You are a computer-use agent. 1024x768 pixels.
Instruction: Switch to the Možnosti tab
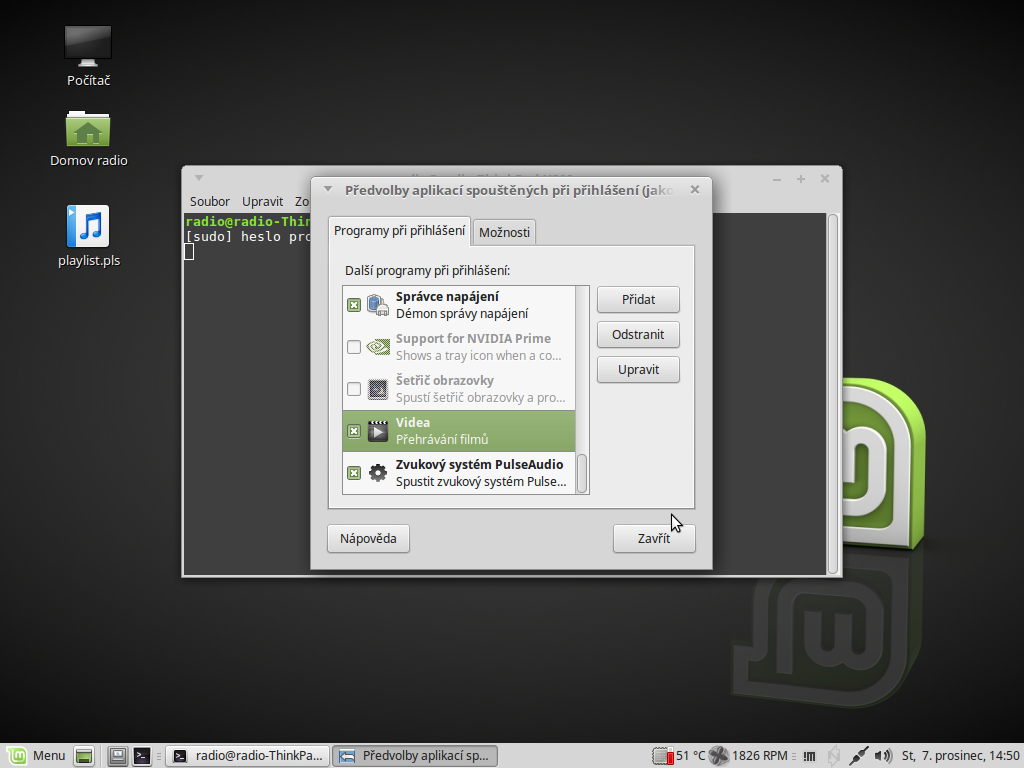[504, 232]
